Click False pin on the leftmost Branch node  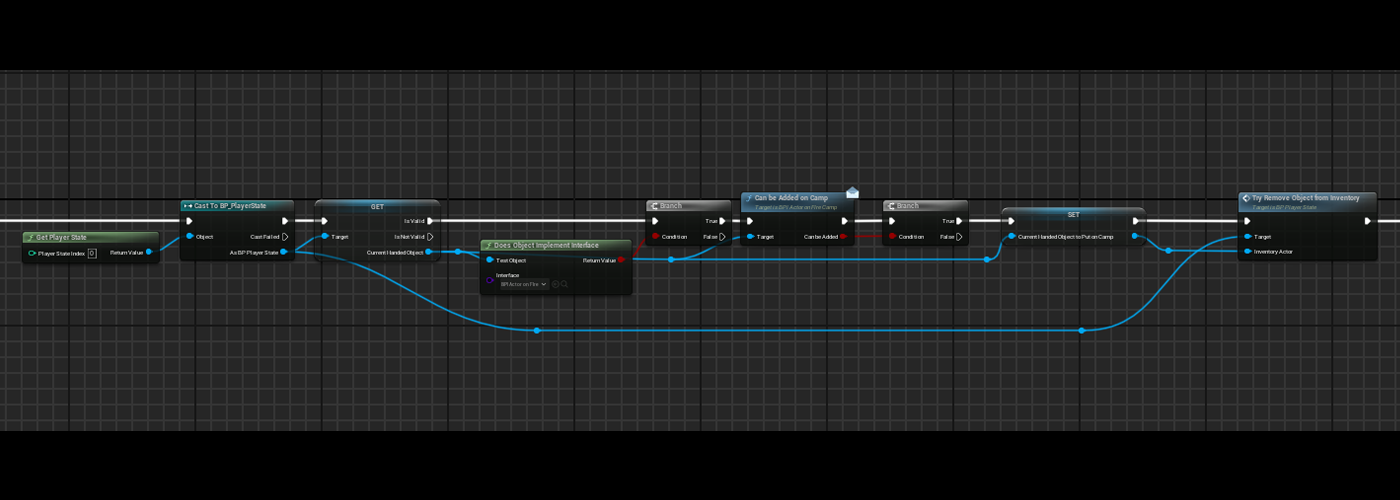[x=723, y=237]
